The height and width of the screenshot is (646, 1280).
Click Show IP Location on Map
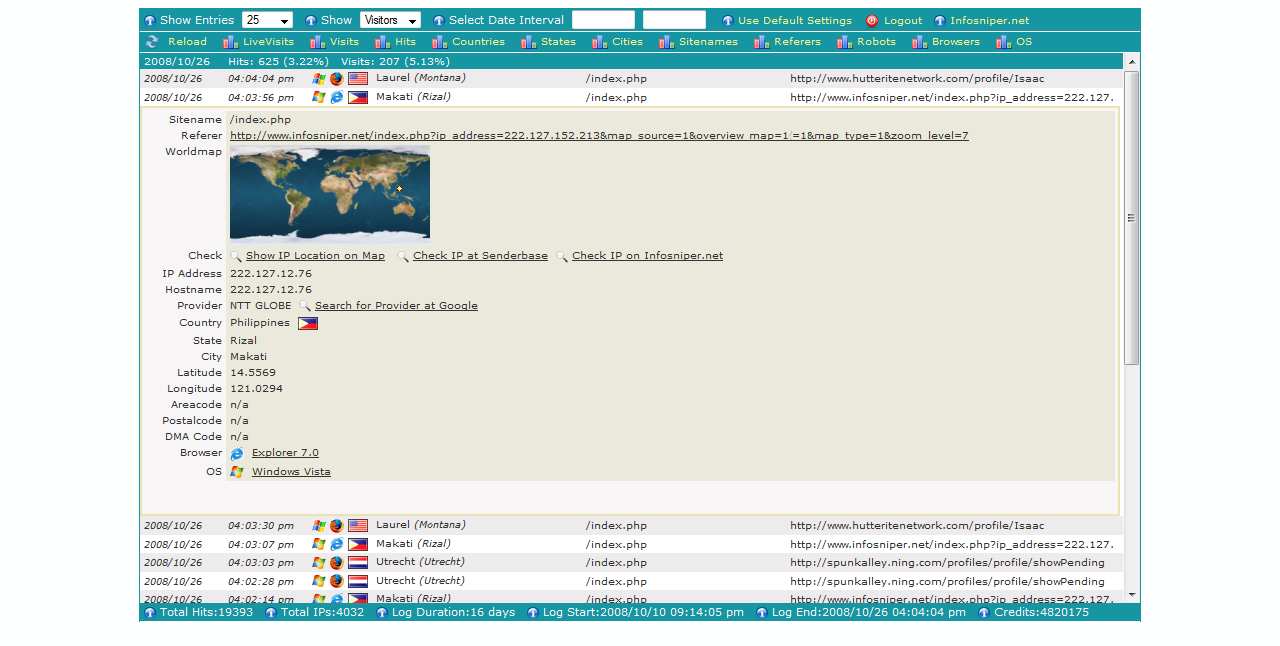[315, 256]
